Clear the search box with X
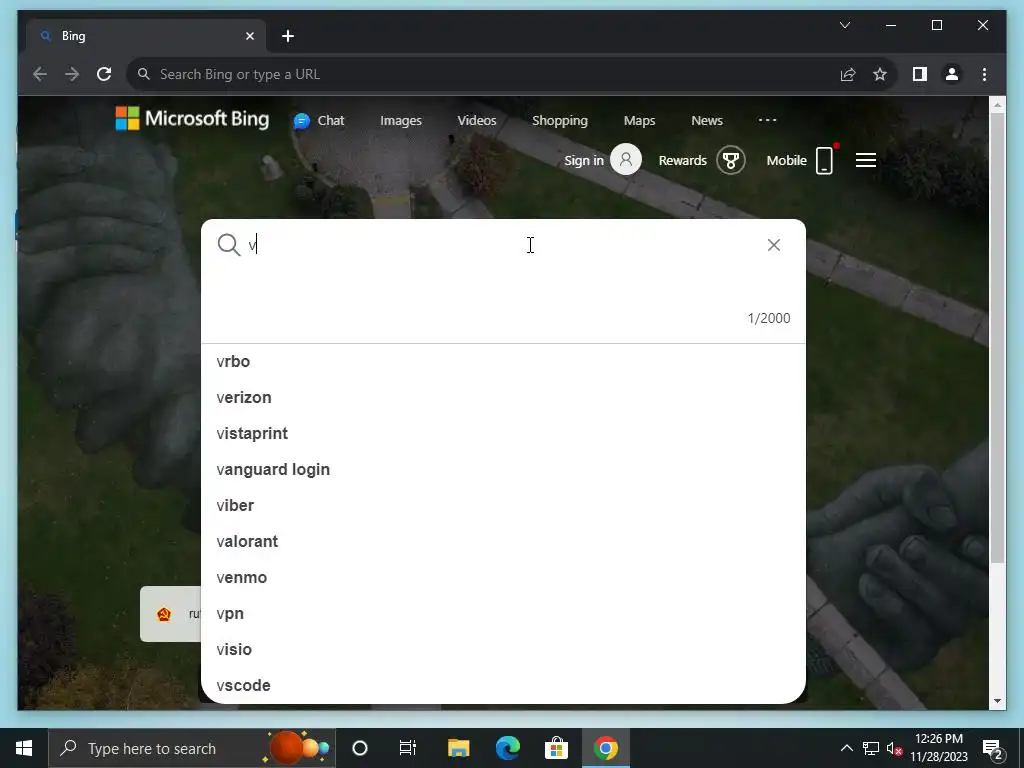This screenshot has width=1024, height=768. pos(774,245)
